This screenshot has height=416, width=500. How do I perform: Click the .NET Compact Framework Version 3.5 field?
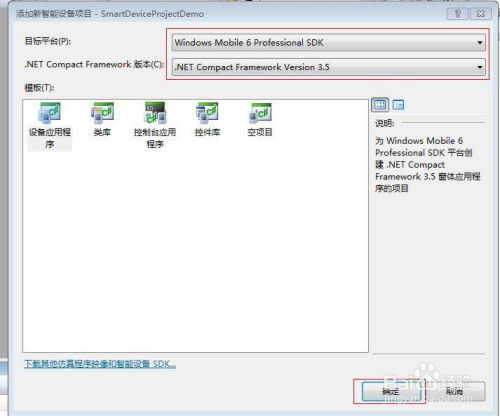[328, 67]
